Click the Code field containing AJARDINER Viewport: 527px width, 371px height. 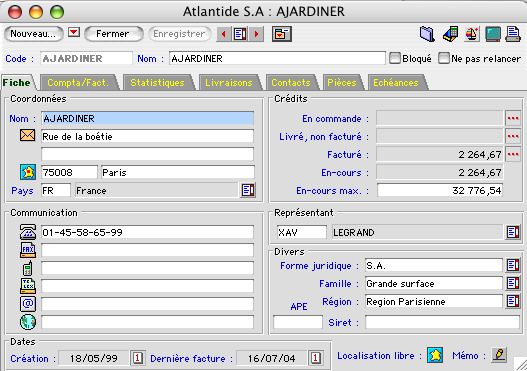(x=86, y=58)
